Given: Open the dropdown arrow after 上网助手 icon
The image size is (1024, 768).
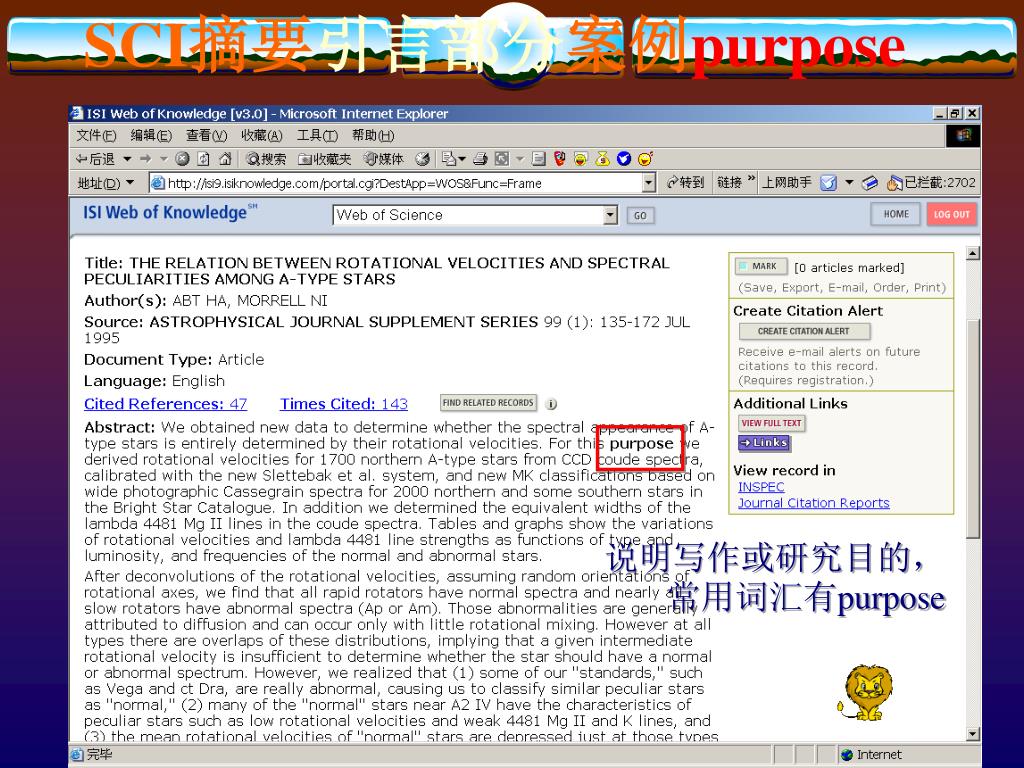Looking at the screenshot, I should coord(849,183).
